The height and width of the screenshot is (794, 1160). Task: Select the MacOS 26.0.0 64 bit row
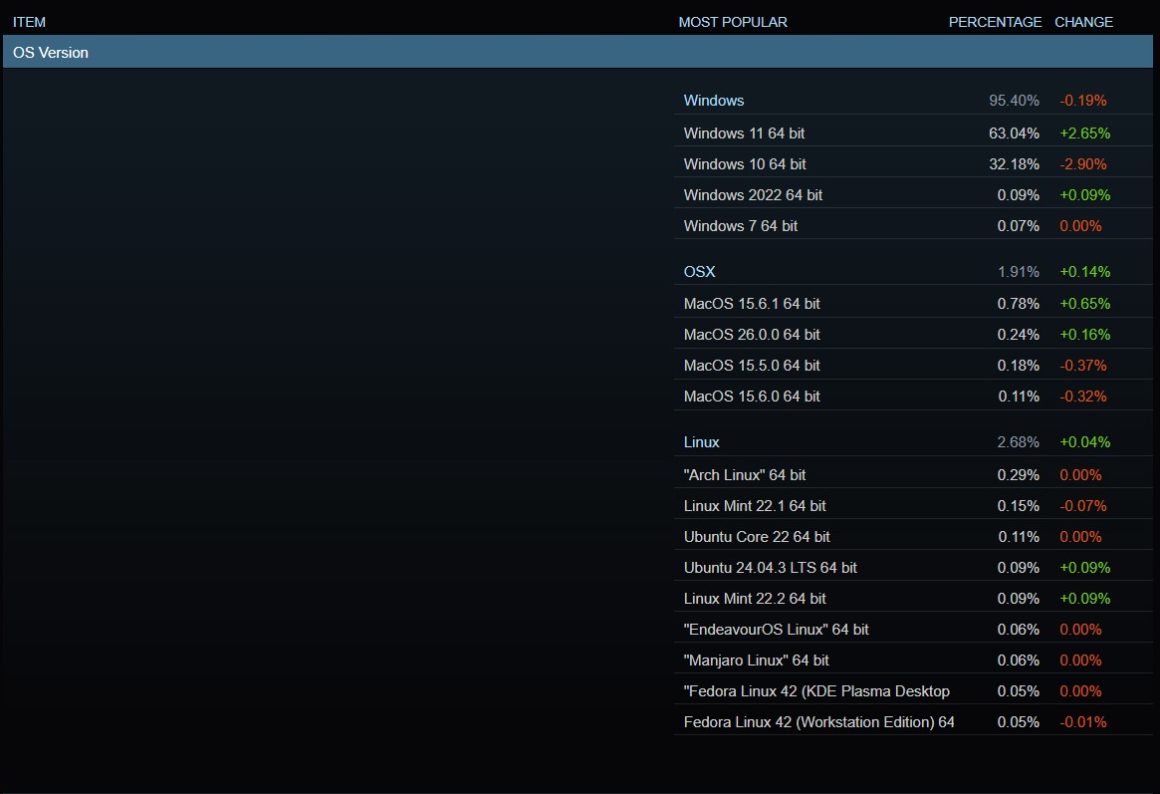tap(751, 334)
